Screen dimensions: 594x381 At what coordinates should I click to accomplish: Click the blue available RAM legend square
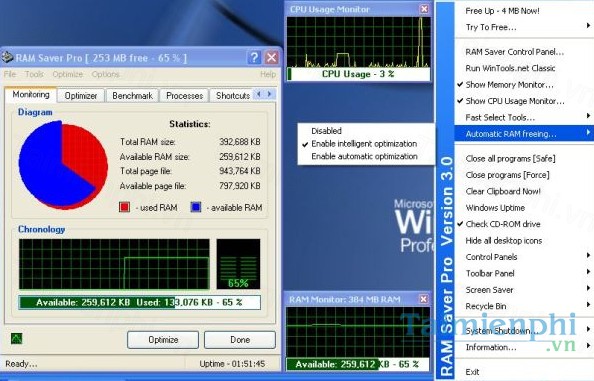(196, 207)
